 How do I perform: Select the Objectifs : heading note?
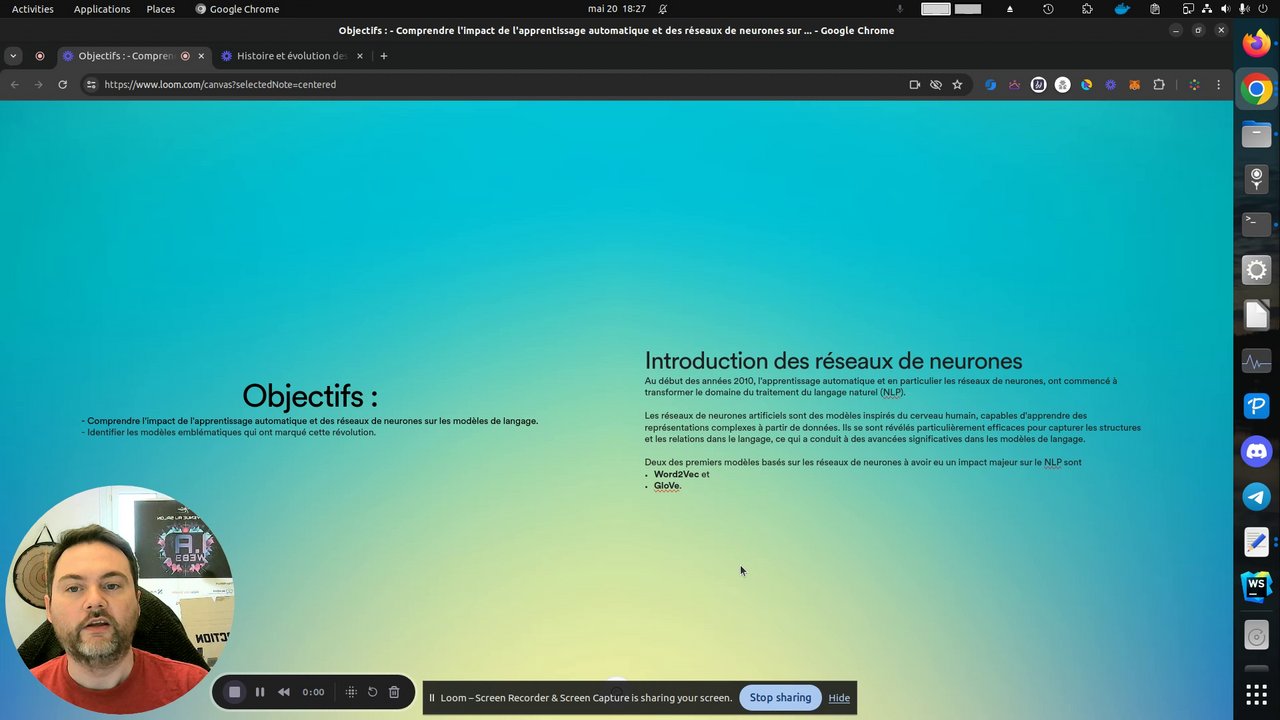(310, 396)
